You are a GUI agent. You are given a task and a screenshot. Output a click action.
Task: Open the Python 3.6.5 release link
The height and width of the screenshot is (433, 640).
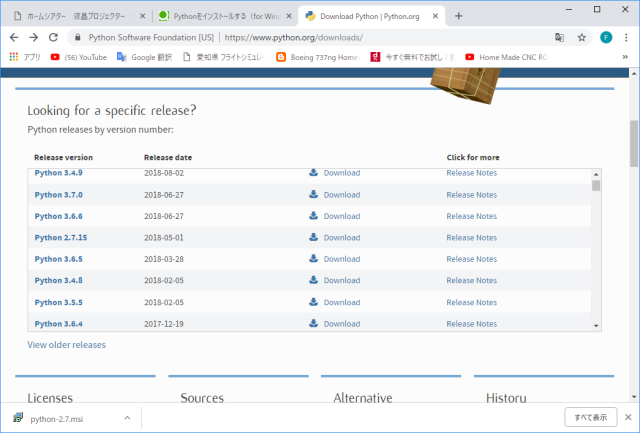(58, 259)
